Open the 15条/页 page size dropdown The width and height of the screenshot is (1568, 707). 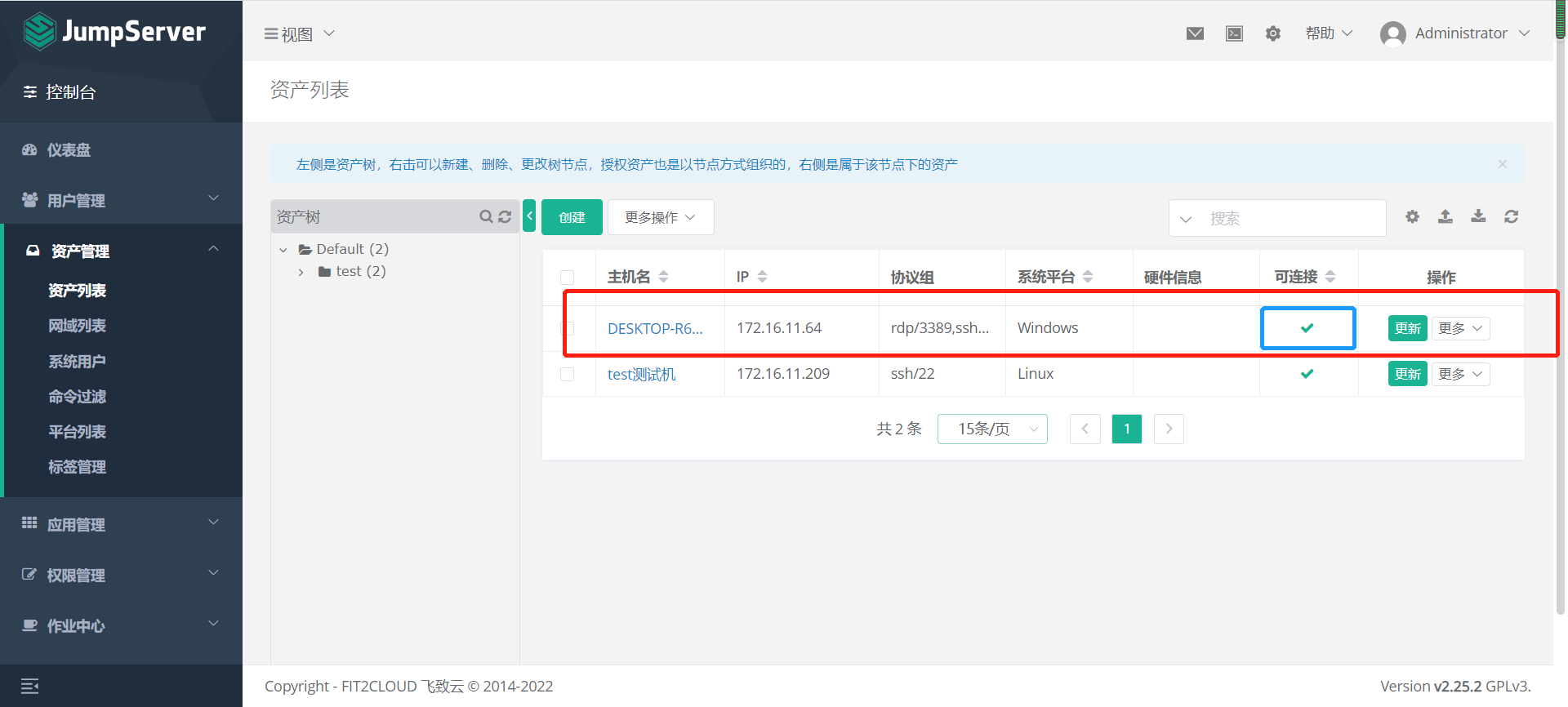tap(992, 429)
